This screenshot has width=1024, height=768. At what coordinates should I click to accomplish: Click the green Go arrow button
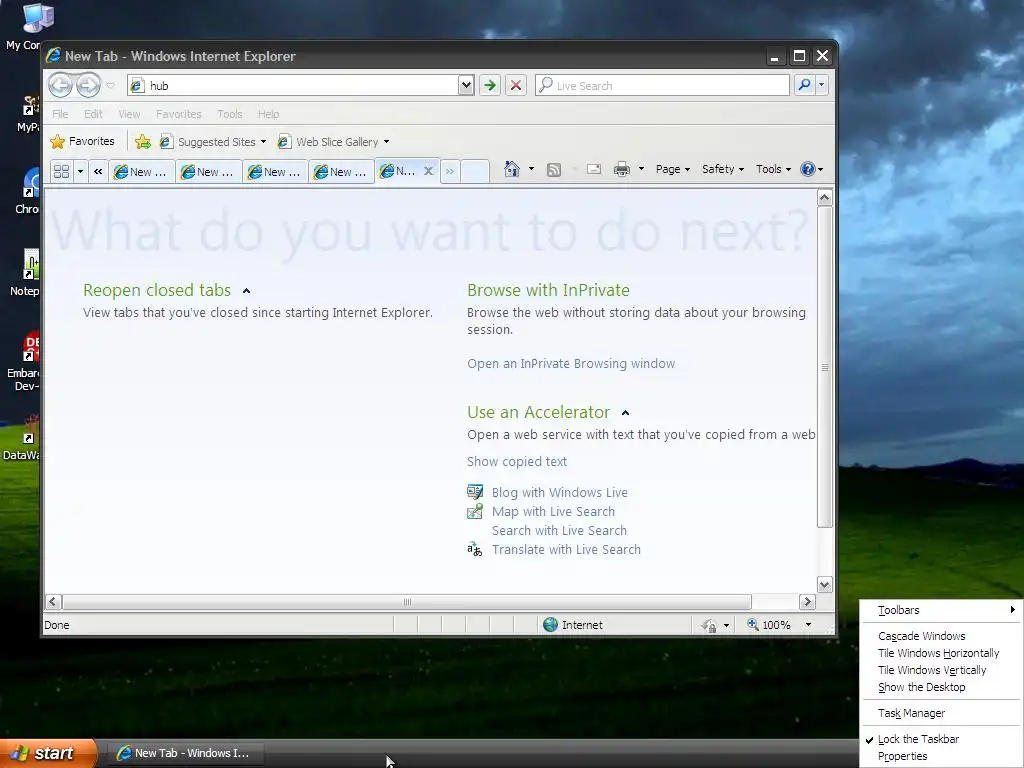point(490,85)
